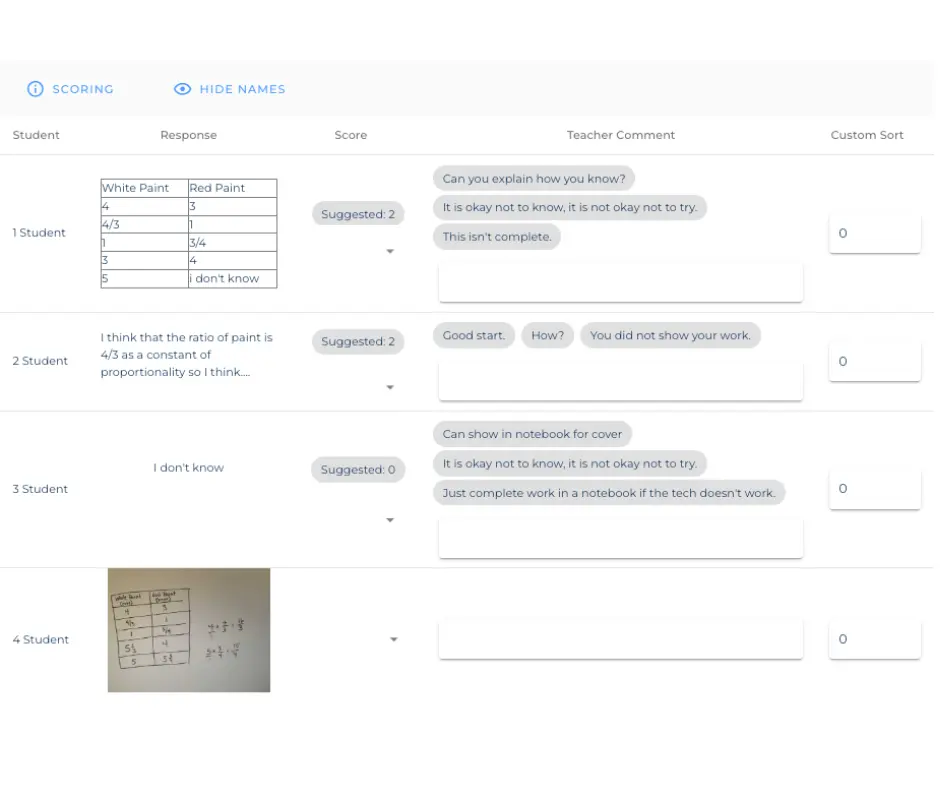
Task: Click the Student column header
Action: click(36, 135)
